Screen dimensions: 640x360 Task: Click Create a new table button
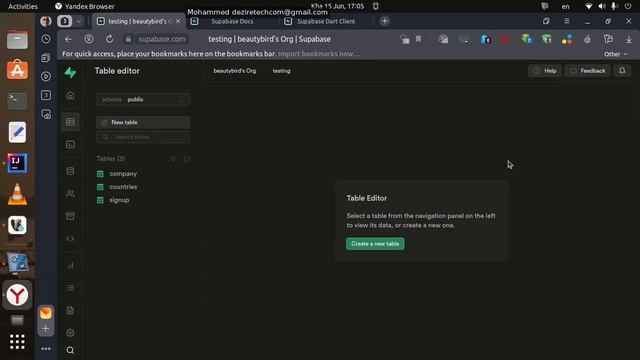click(x=375, y=244)
